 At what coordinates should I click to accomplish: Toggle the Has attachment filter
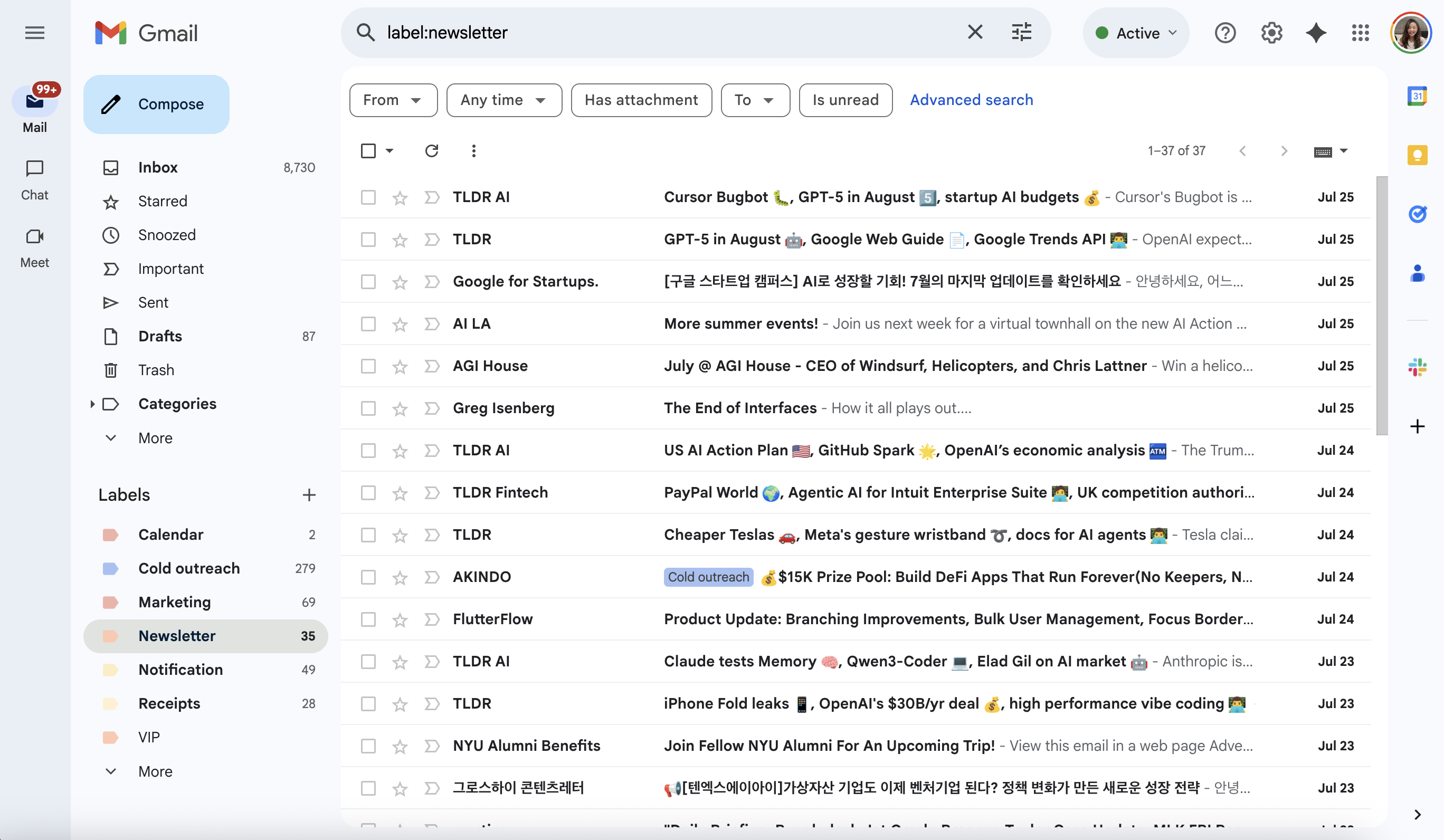pos(641,100)
